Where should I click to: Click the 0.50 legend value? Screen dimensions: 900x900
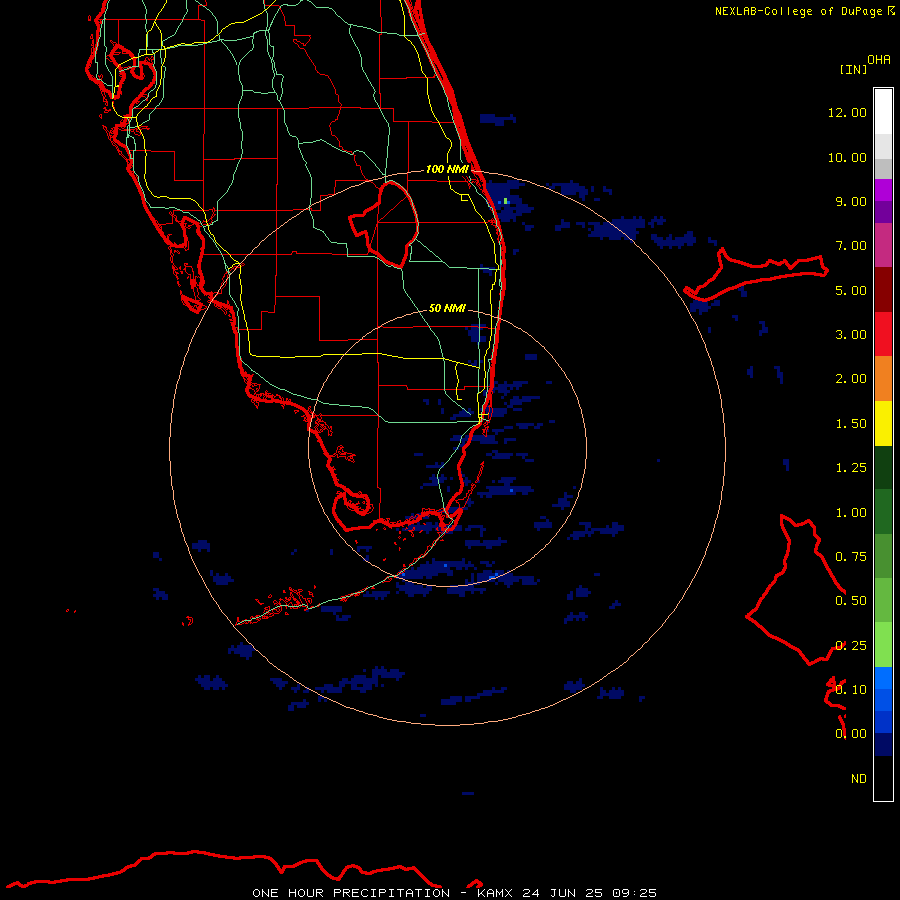(851, 601)
